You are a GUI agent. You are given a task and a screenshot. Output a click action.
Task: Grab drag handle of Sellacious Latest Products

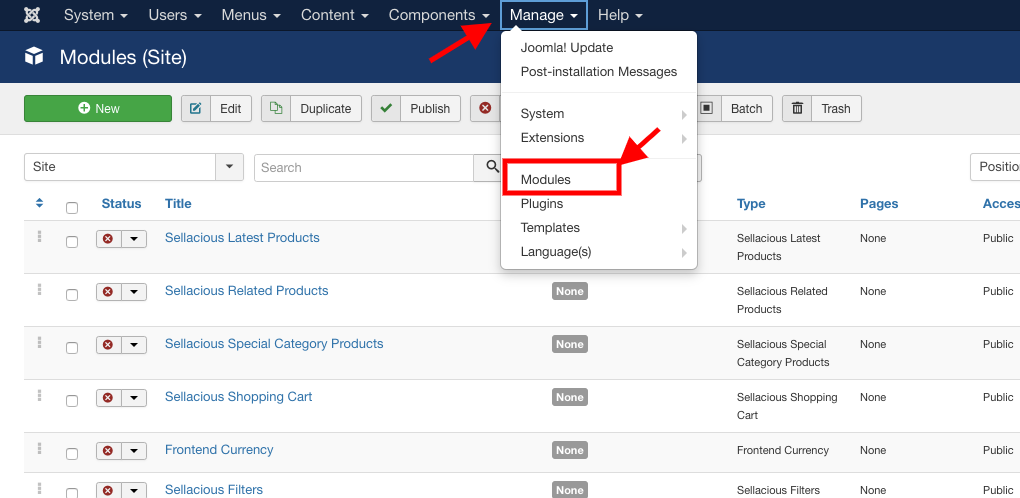click(x=40, y=237)
